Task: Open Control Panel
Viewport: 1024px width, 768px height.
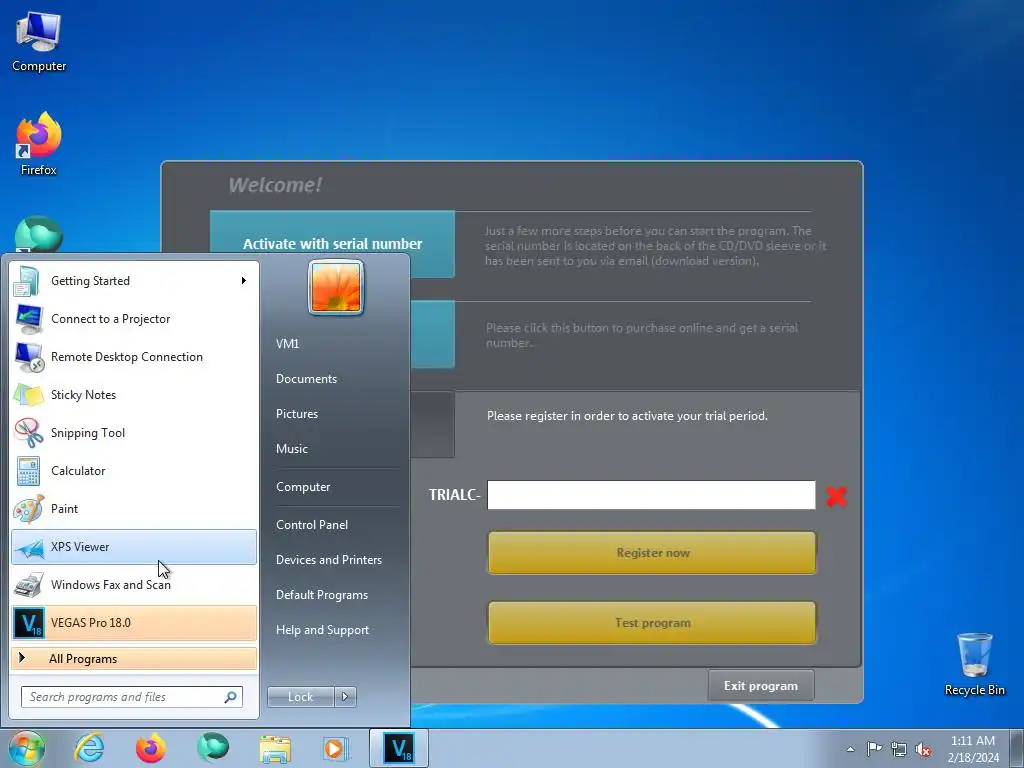Action: click(x=312, y=525)
